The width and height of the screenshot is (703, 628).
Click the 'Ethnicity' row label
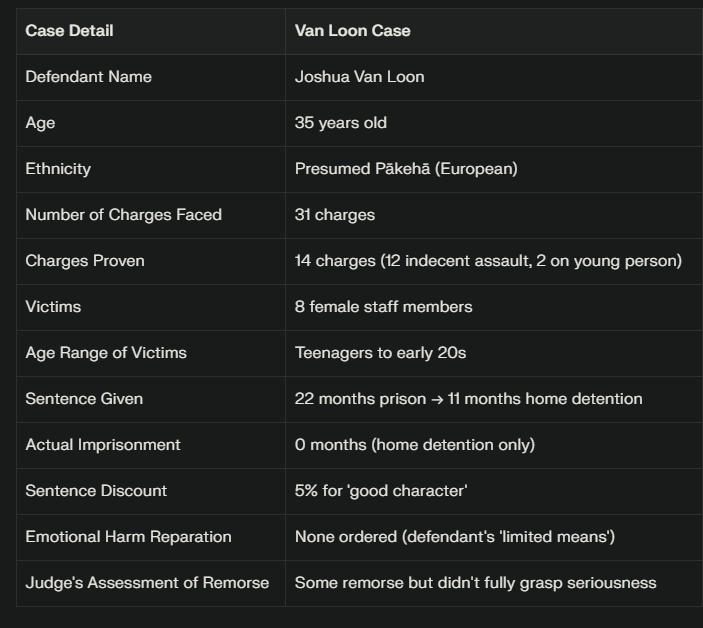(x=58, y=168)
